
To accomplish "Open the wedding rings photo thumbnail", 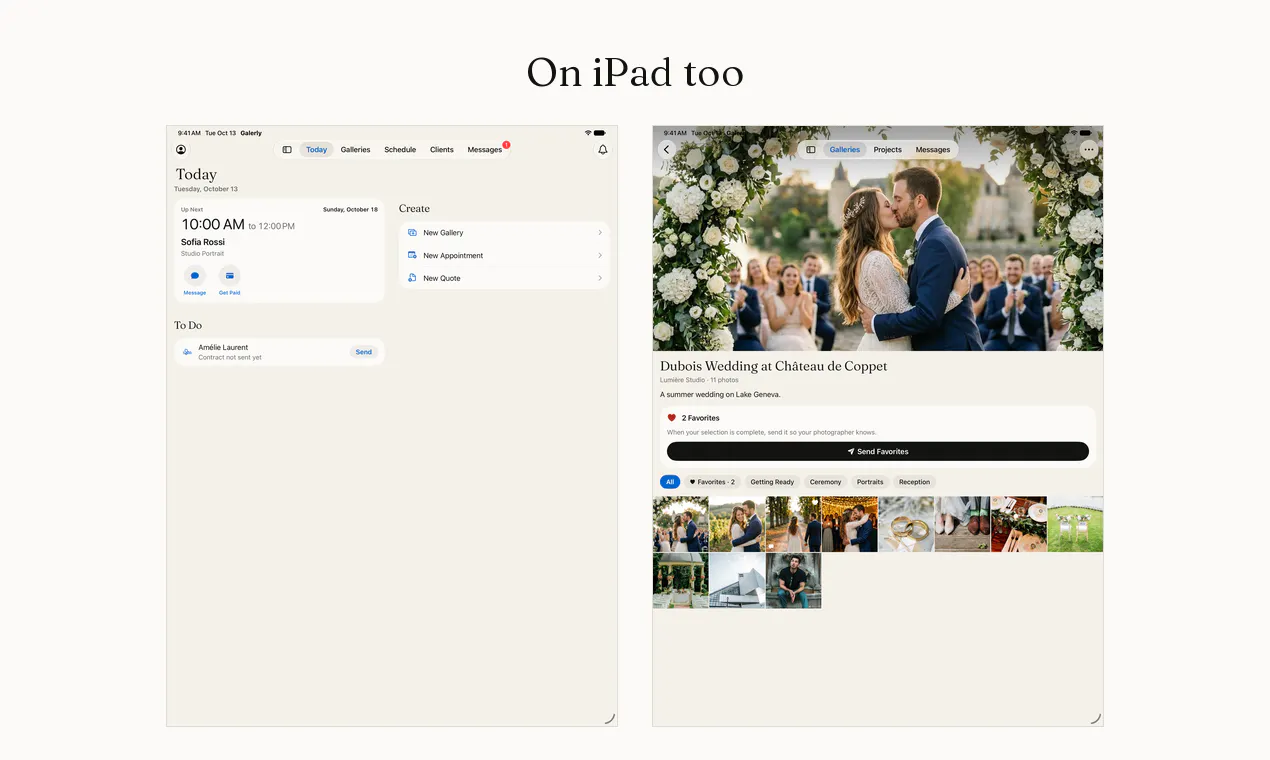I will 906,524.
